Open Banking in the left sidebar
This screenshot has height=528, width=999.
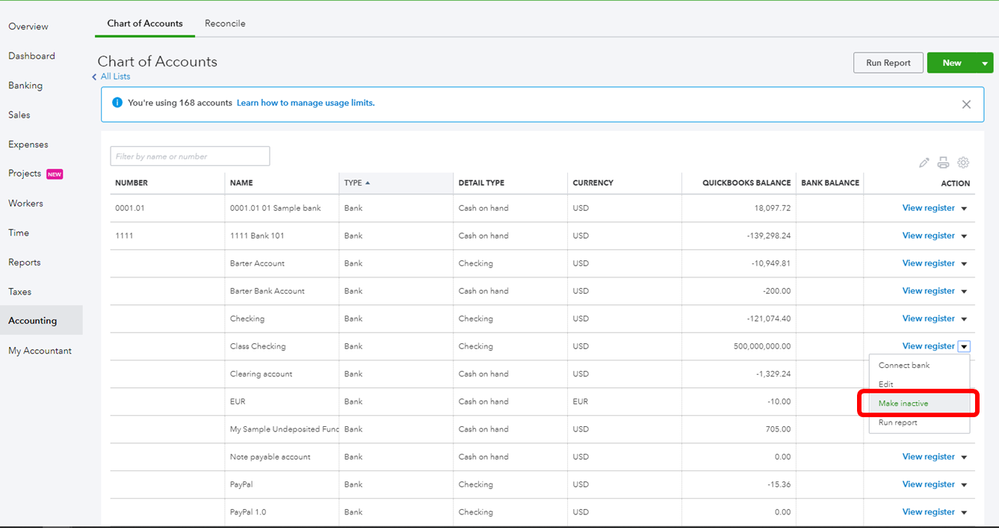coord(26,85)
